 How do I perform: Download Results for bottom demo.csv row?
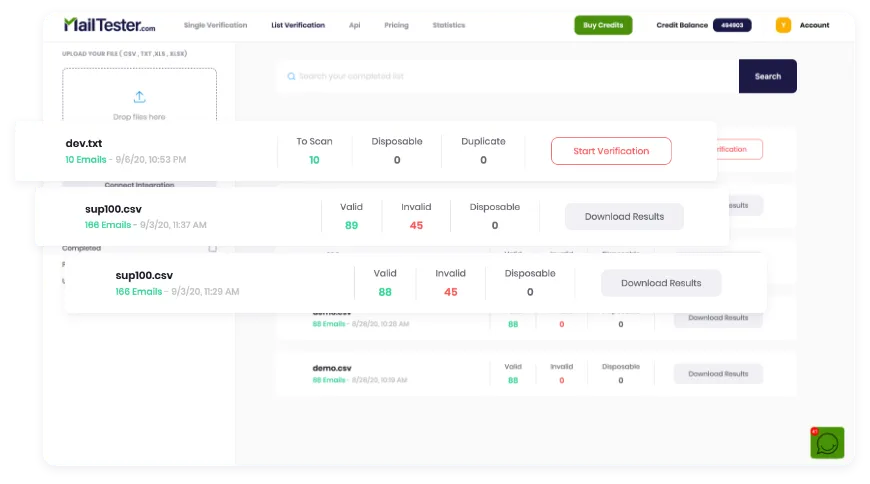(x=718, y=374)
